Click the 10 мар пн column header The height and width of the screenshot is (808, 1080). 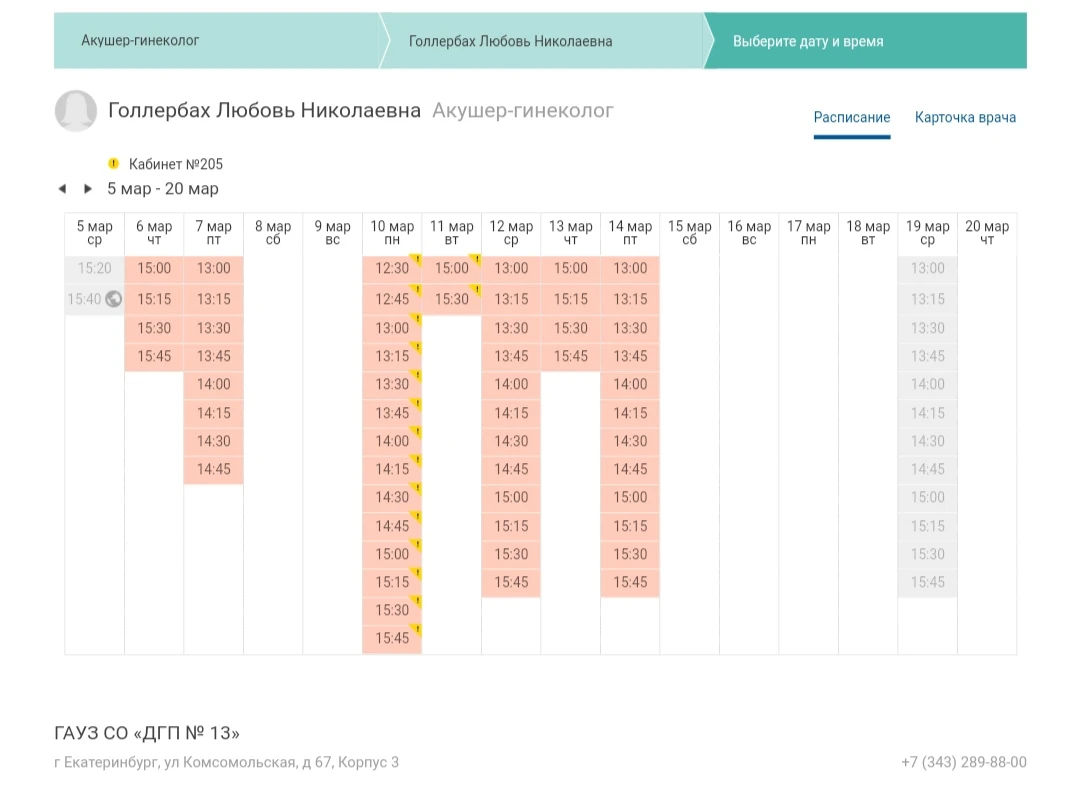392,233
